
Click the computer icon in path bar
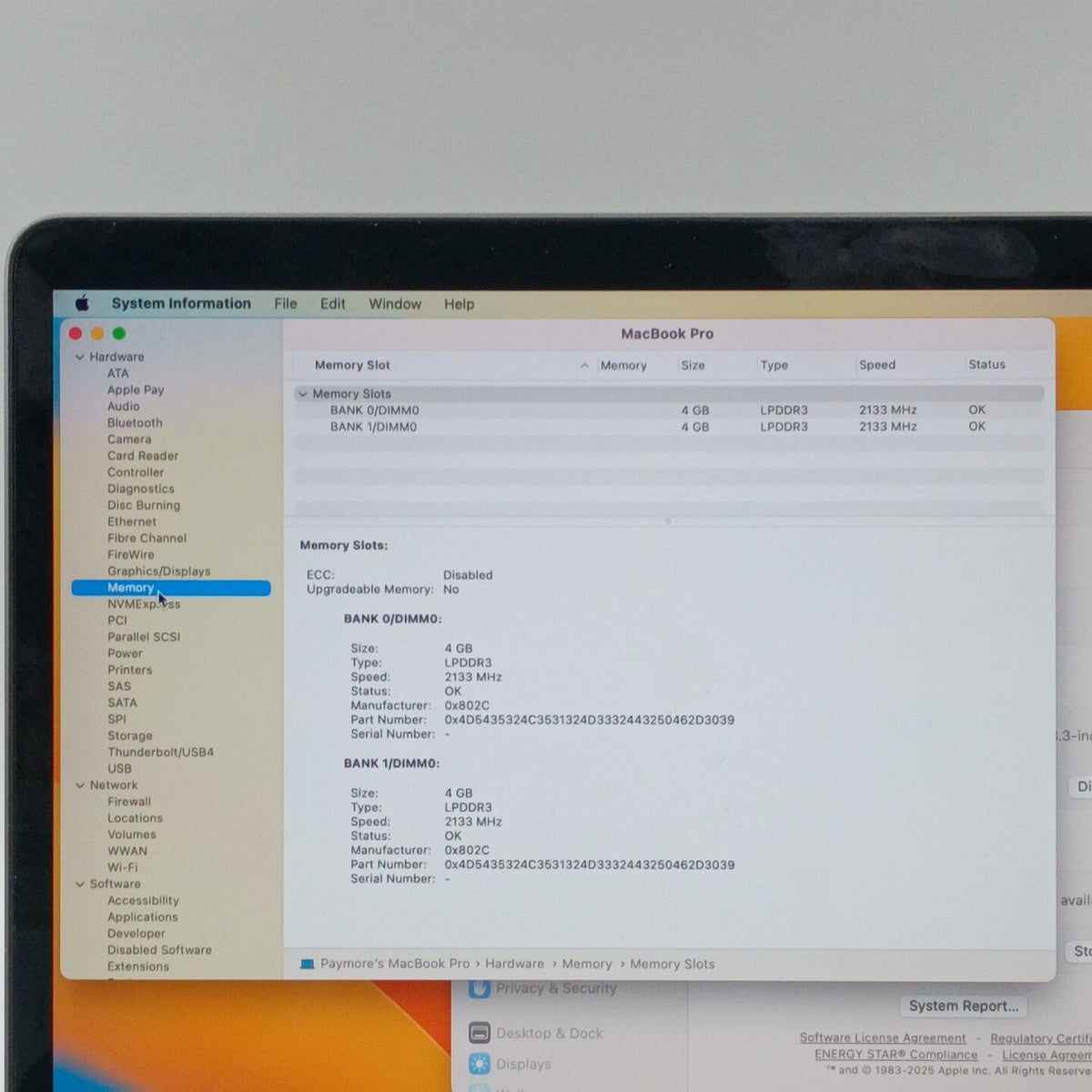[x=308, y=964]
